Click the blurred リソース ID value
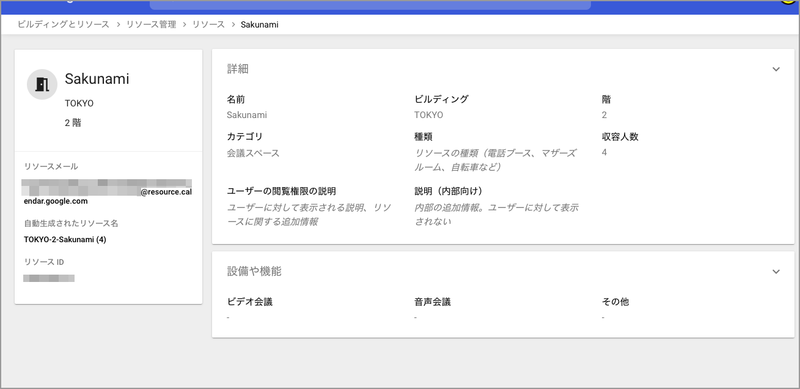800x389 pixels. point(49,278)
